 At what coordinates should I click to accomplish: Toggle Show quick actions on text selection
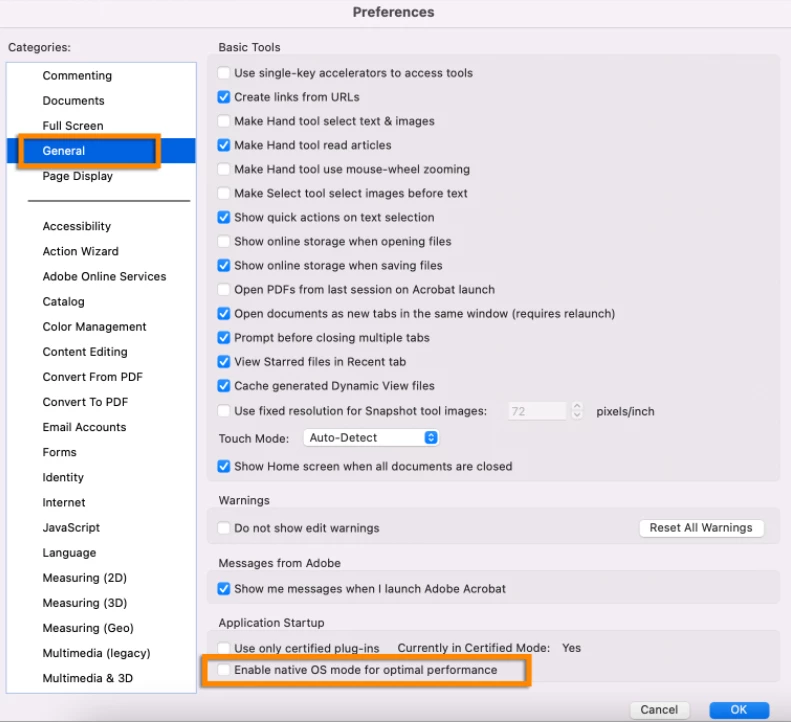[x=223, y=217]
